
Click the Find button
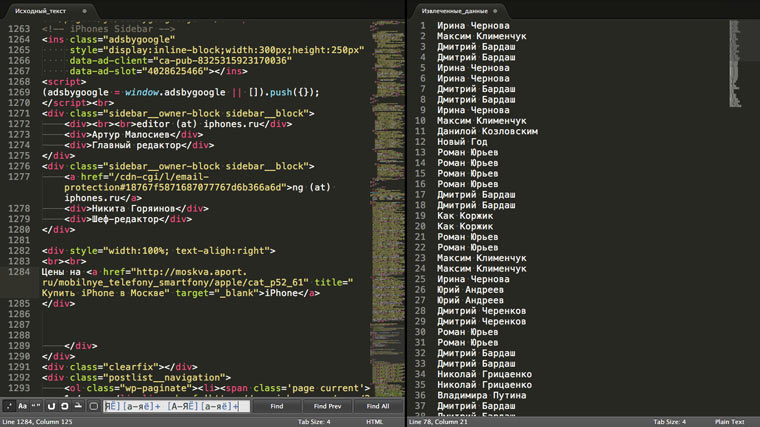point(276,406)
